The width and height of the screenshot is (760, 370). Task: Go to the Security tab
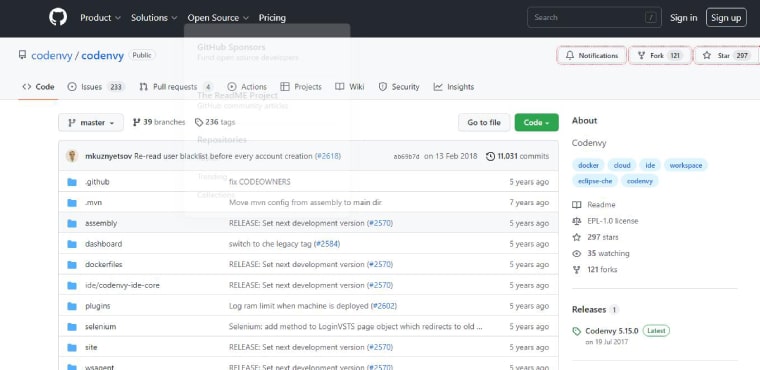[399, 87]
